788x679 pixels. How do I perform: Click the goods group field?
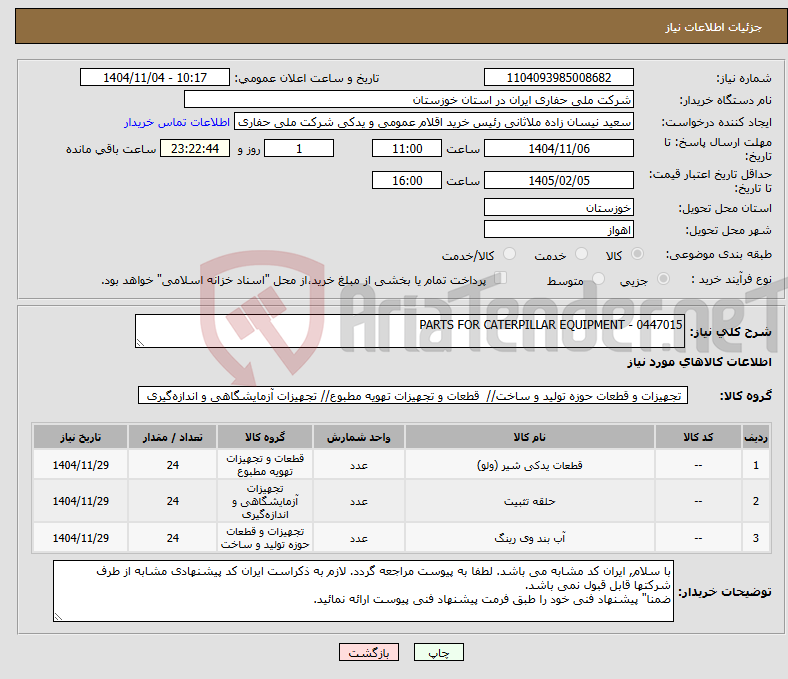(413, 396)
